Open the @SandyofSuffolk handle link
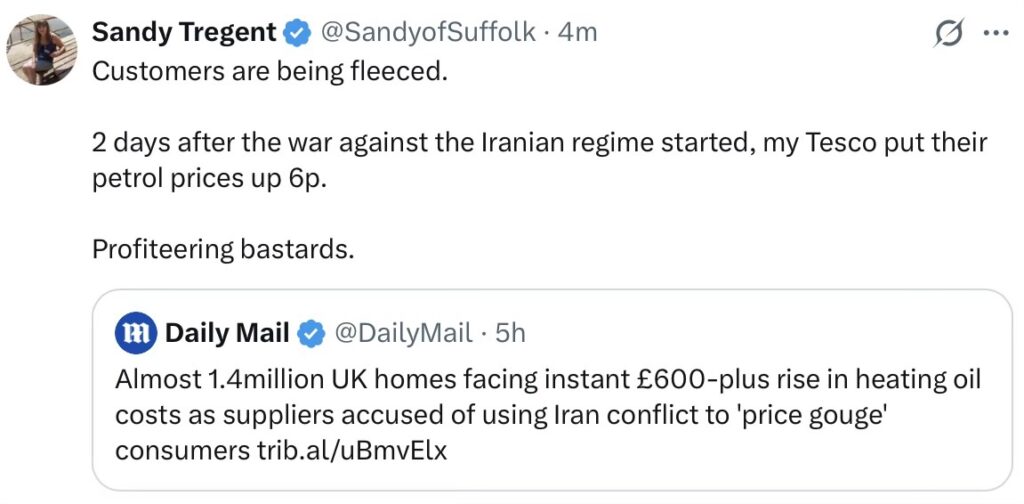The height and width of the screenshot is (504, 1024). (427, 33)
